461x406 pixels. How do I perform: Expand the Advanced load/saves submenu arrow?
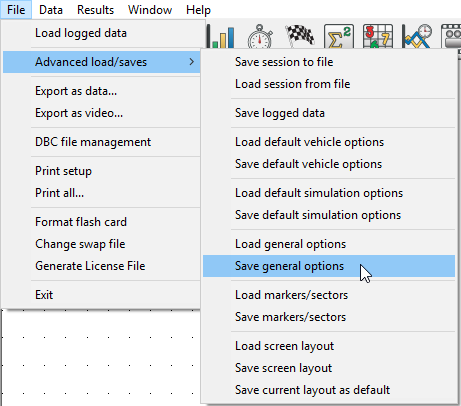click(x=191, y=62)
